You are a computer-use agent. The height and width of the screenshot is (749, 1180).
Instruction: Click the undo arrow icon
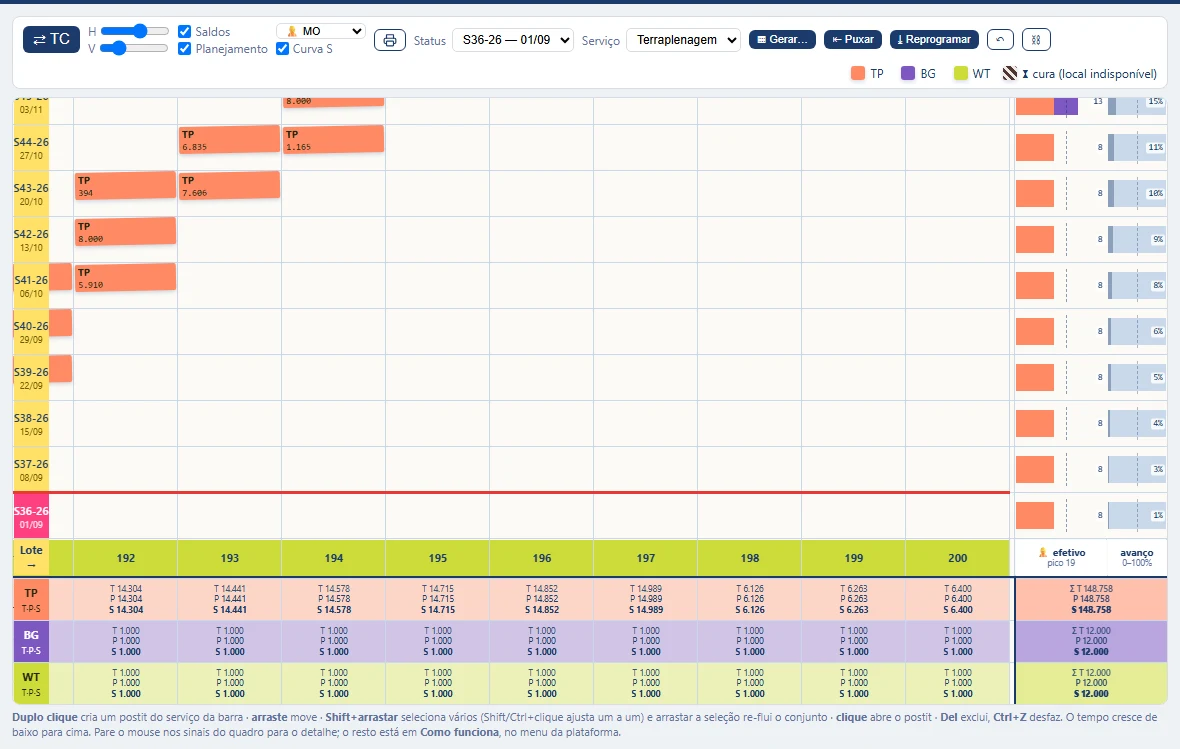[x=1000, y=39]
